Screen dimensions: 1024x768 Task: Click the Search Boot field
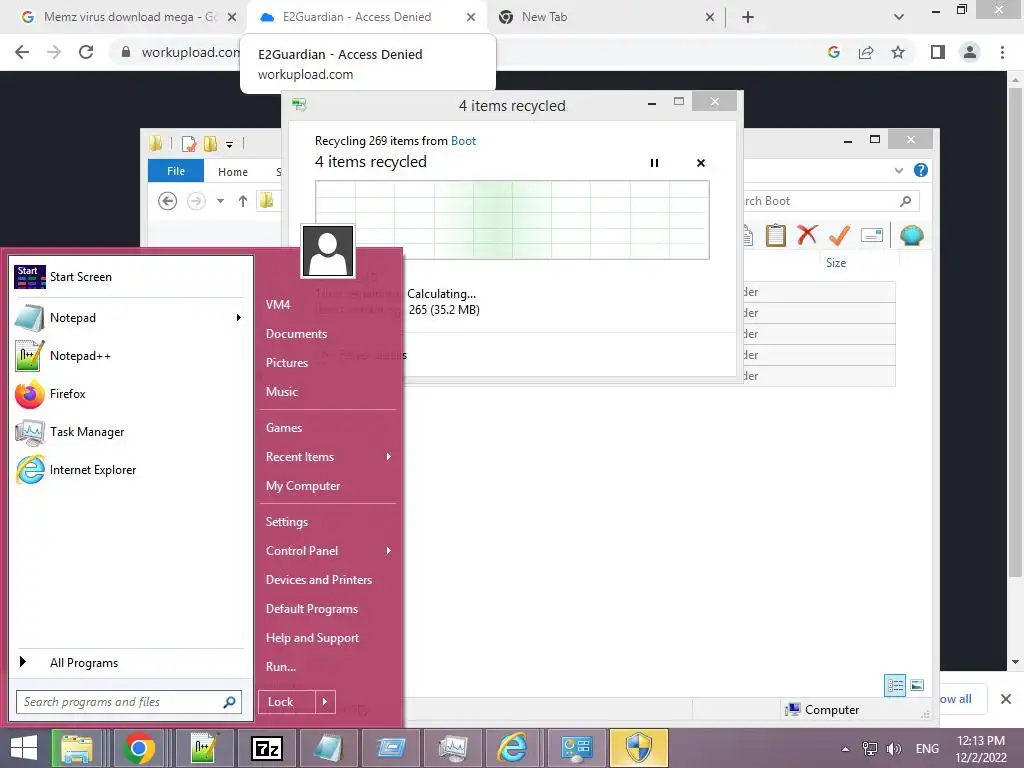[x=829, y=201]
